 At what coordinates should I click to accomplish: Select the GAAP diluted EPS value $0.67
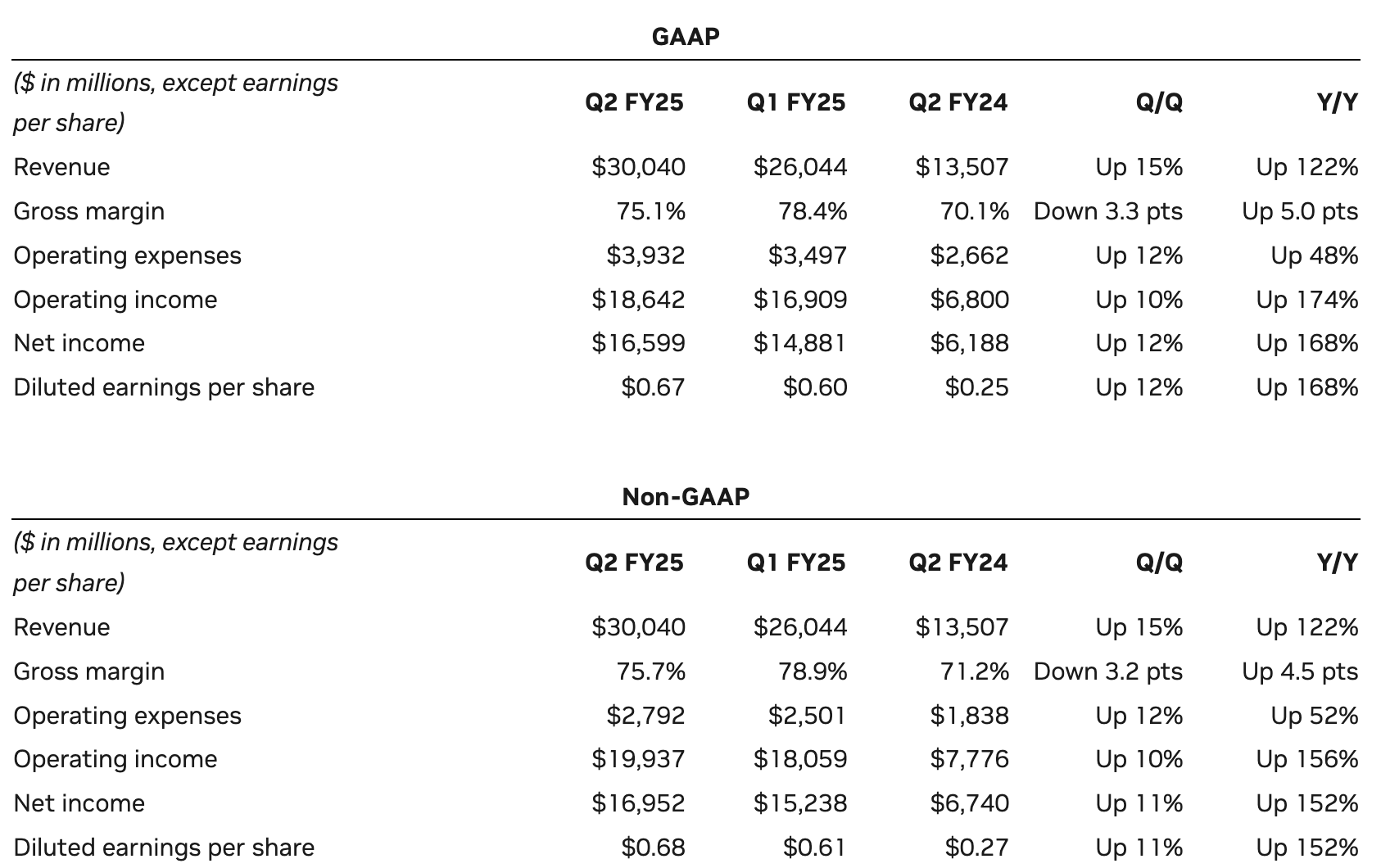pyautogui.click(x=653, y=387)
